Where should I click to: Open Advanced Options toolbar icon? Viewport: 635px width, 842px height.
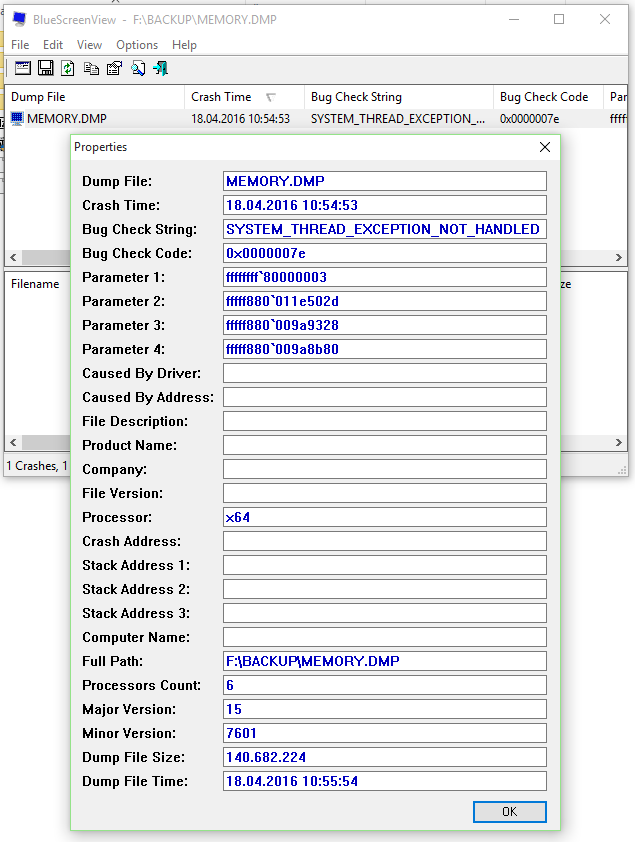tap(23, 68)
